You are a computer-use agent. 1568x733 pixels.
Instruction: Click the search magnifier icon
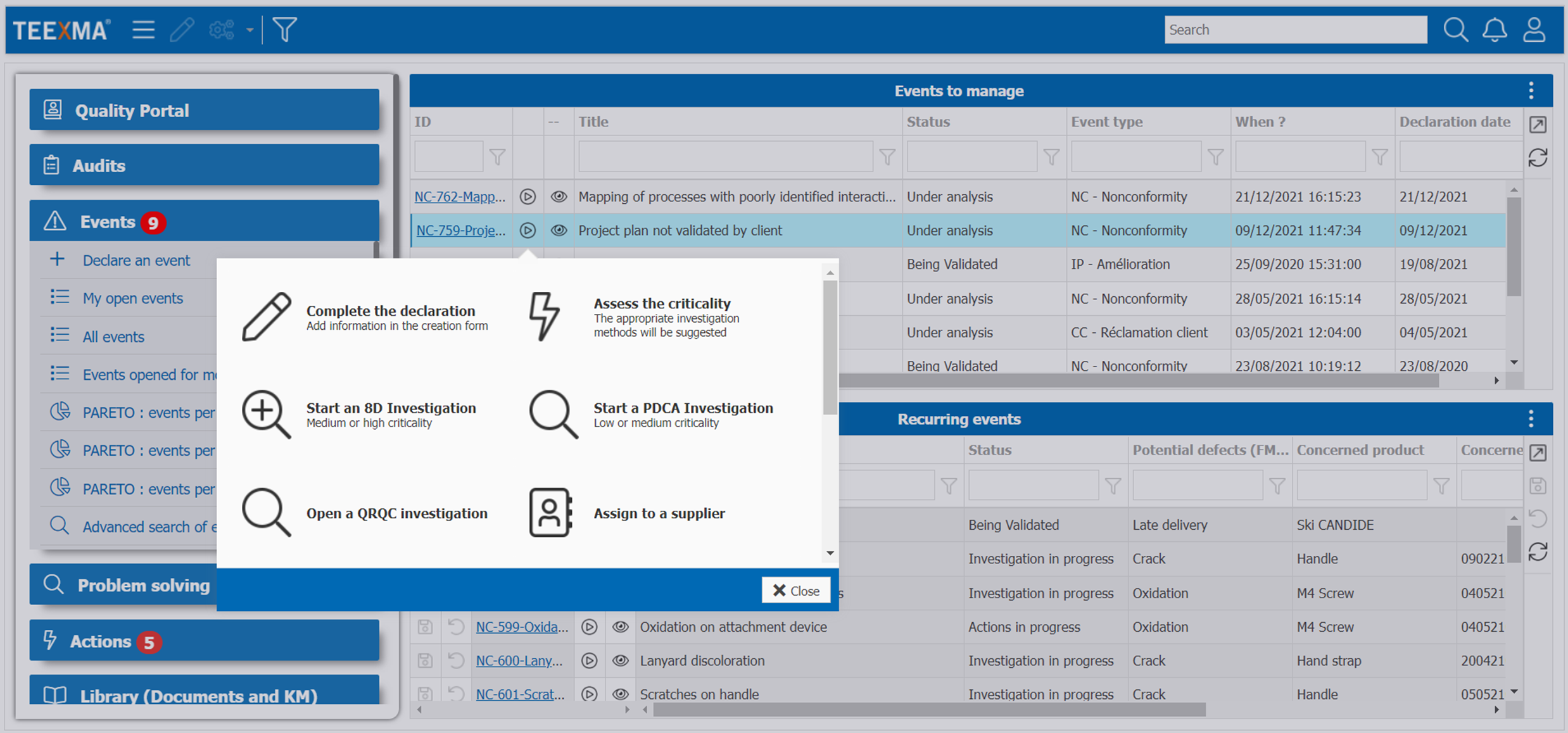[x=1455, y=29]
